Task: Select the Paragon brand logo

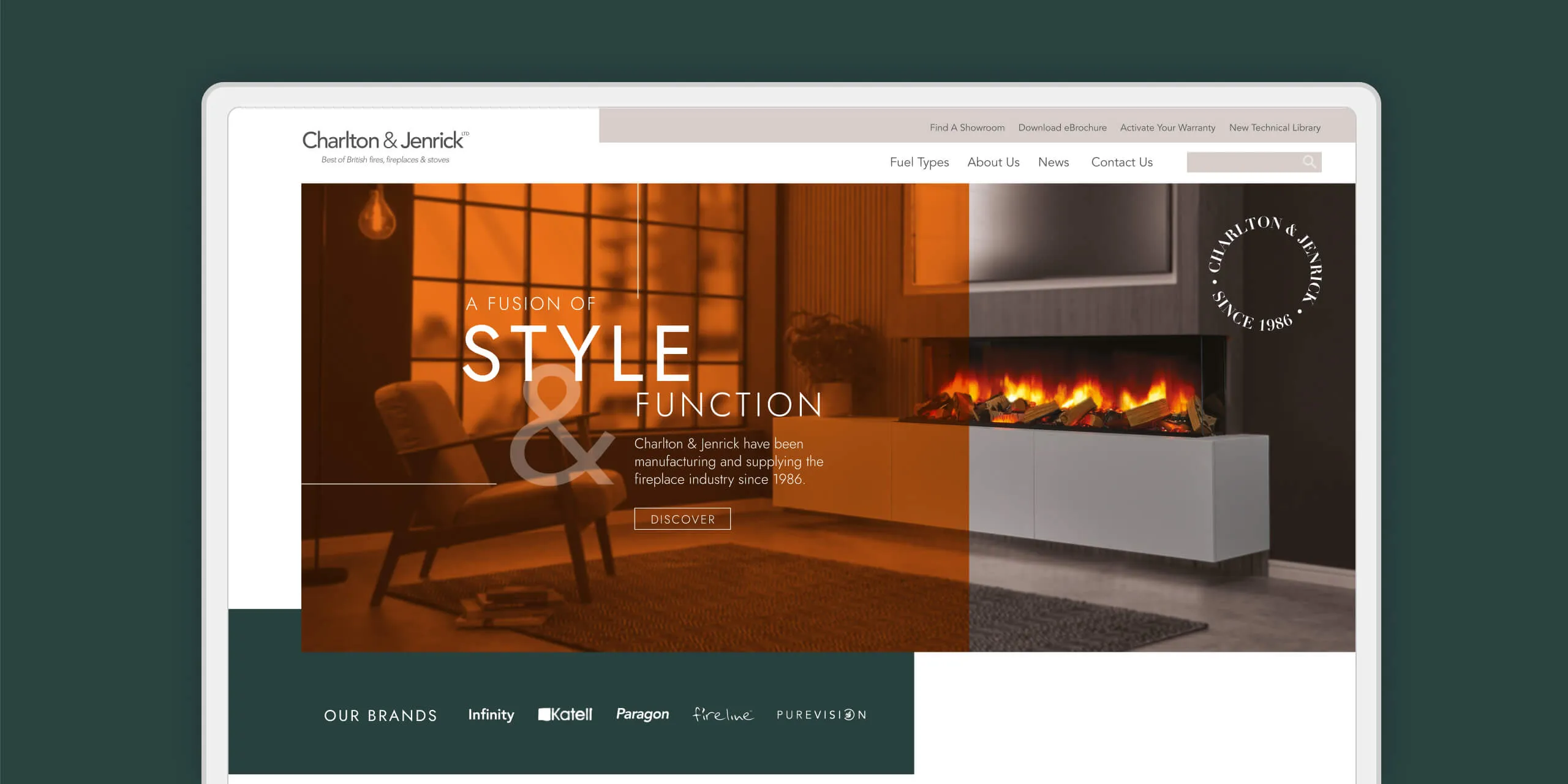Action: 643,714
